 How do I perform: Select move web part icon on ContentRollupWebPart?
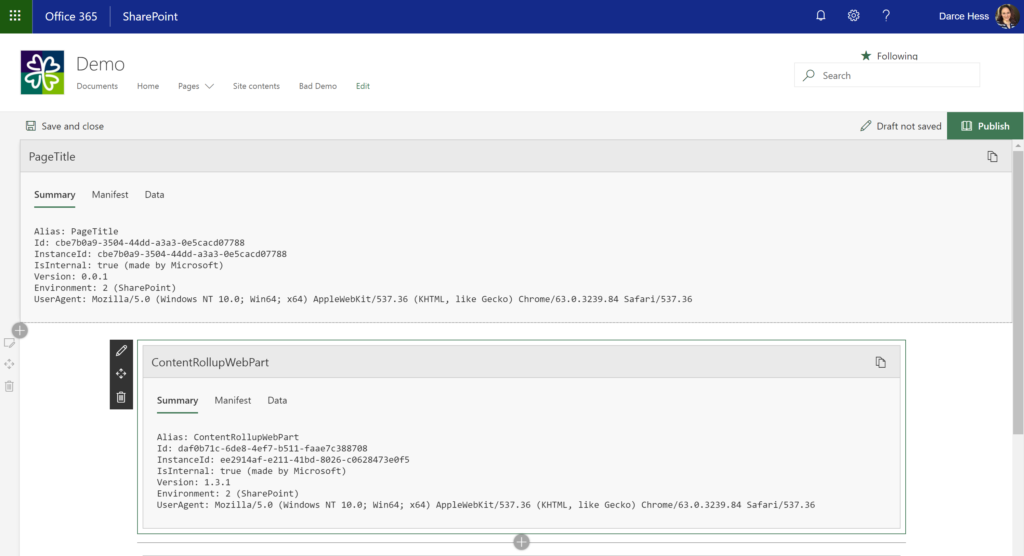(121, 374)
